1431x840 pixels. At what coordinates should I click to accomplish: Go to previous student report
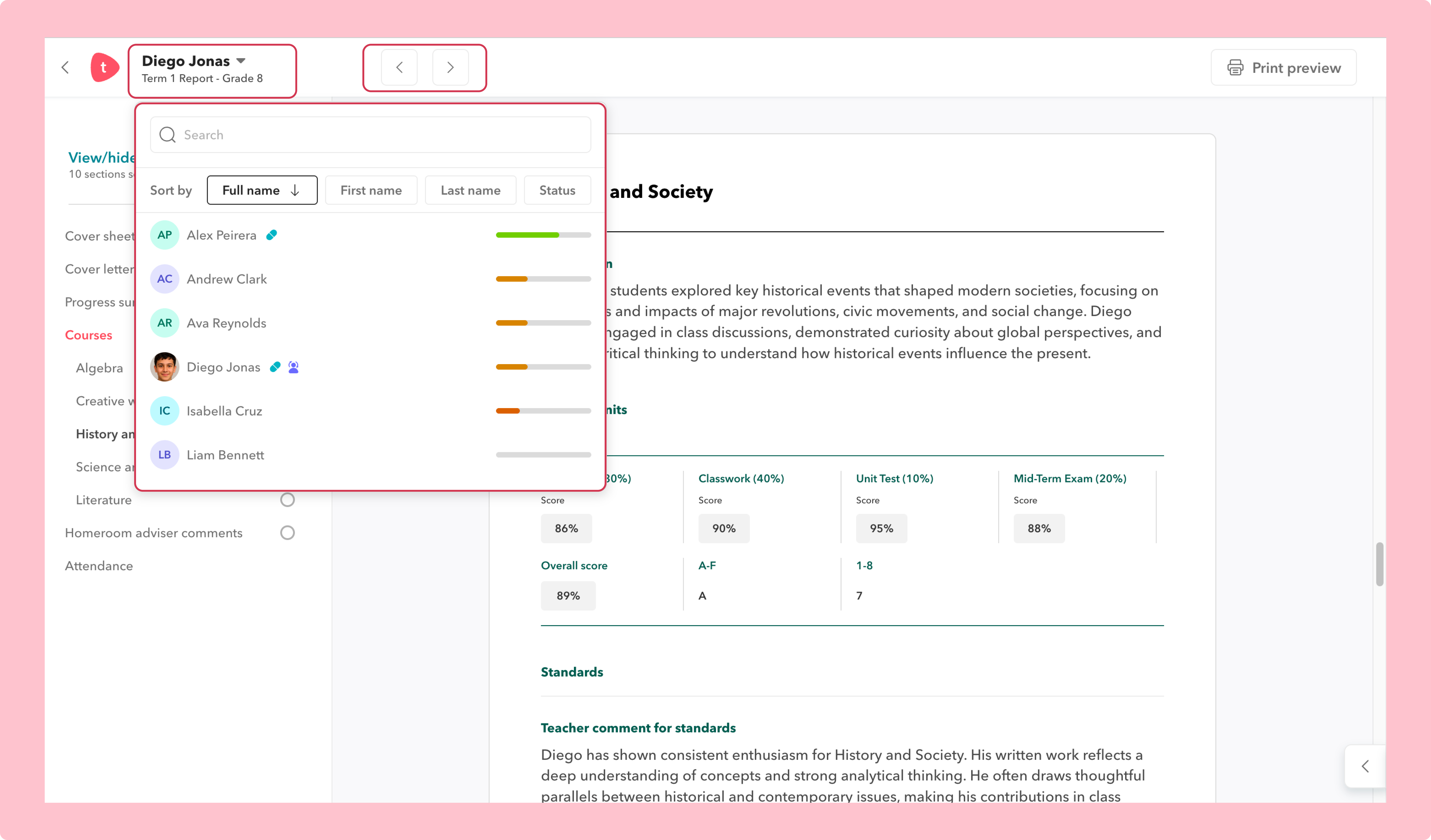pyautogui.click(x=399, y=68)
